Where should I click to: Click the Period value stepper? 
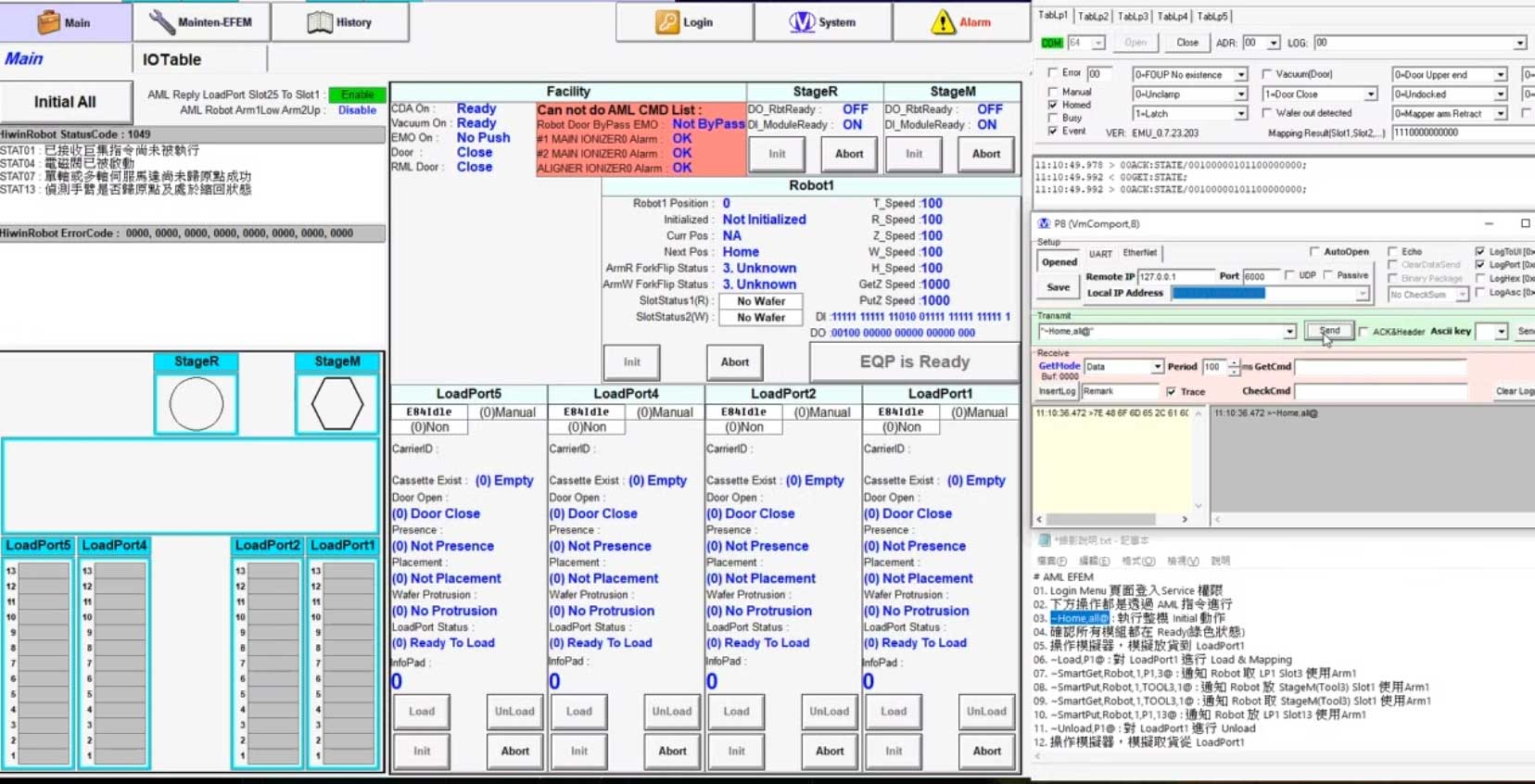pos(1234,367)
